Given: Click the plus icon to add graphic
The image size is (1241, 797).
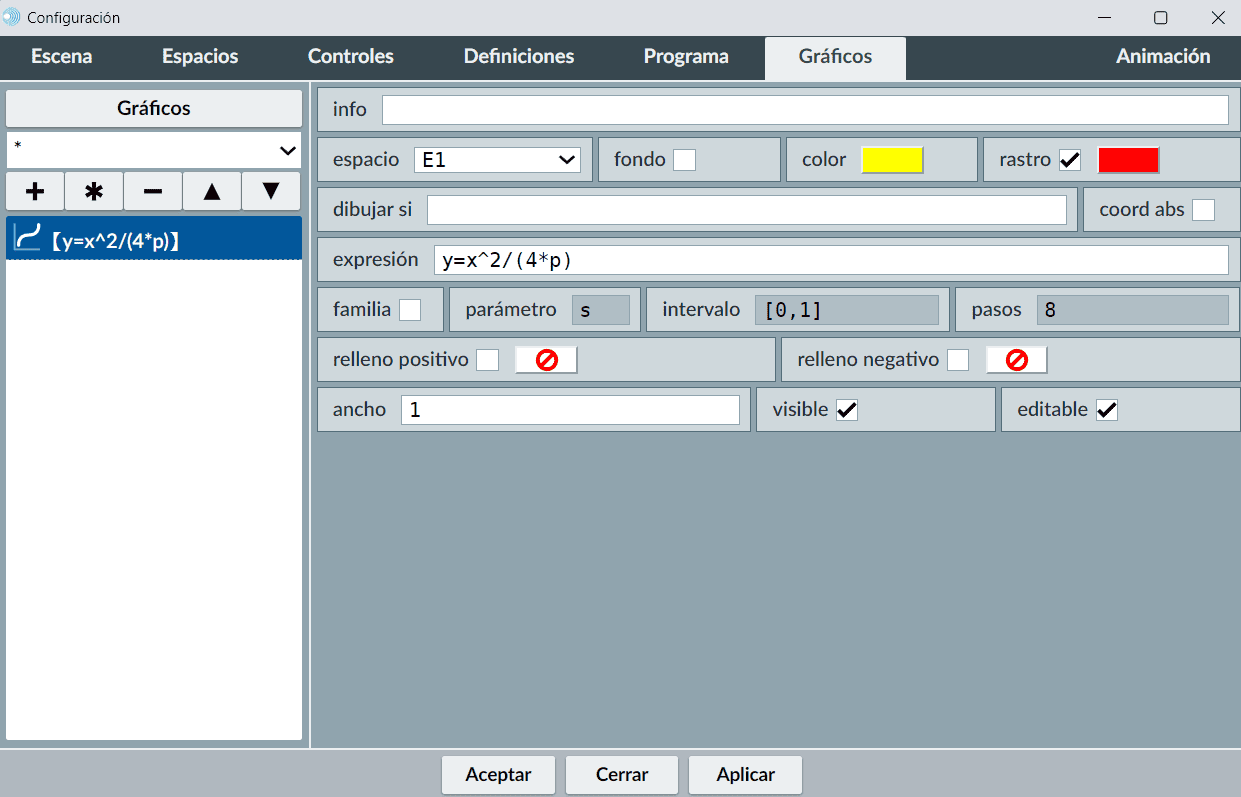Looking at the screenshot, I should coord(35,191).
